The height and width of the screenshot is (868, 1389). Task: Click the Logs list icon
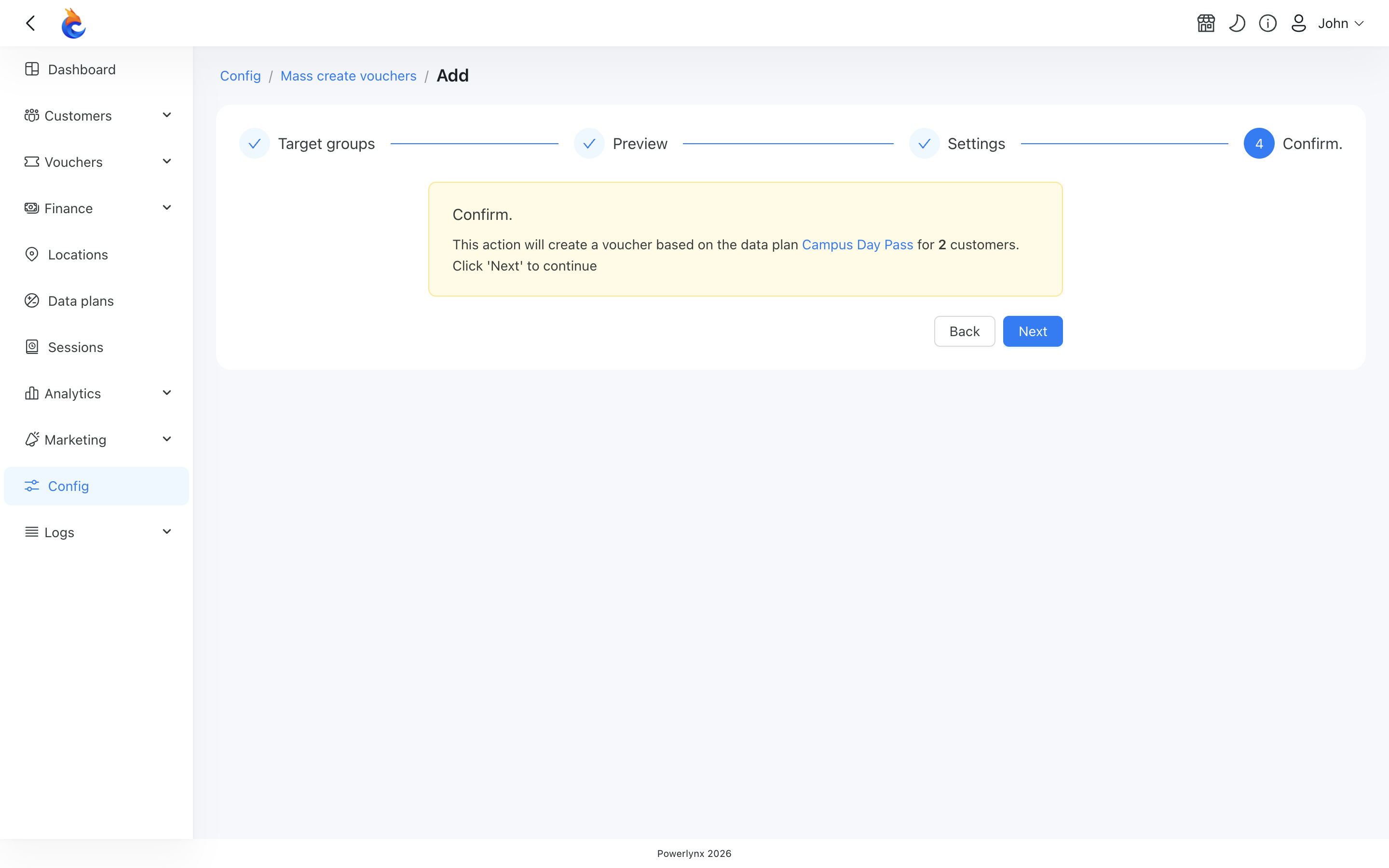[x=31, y=532]
